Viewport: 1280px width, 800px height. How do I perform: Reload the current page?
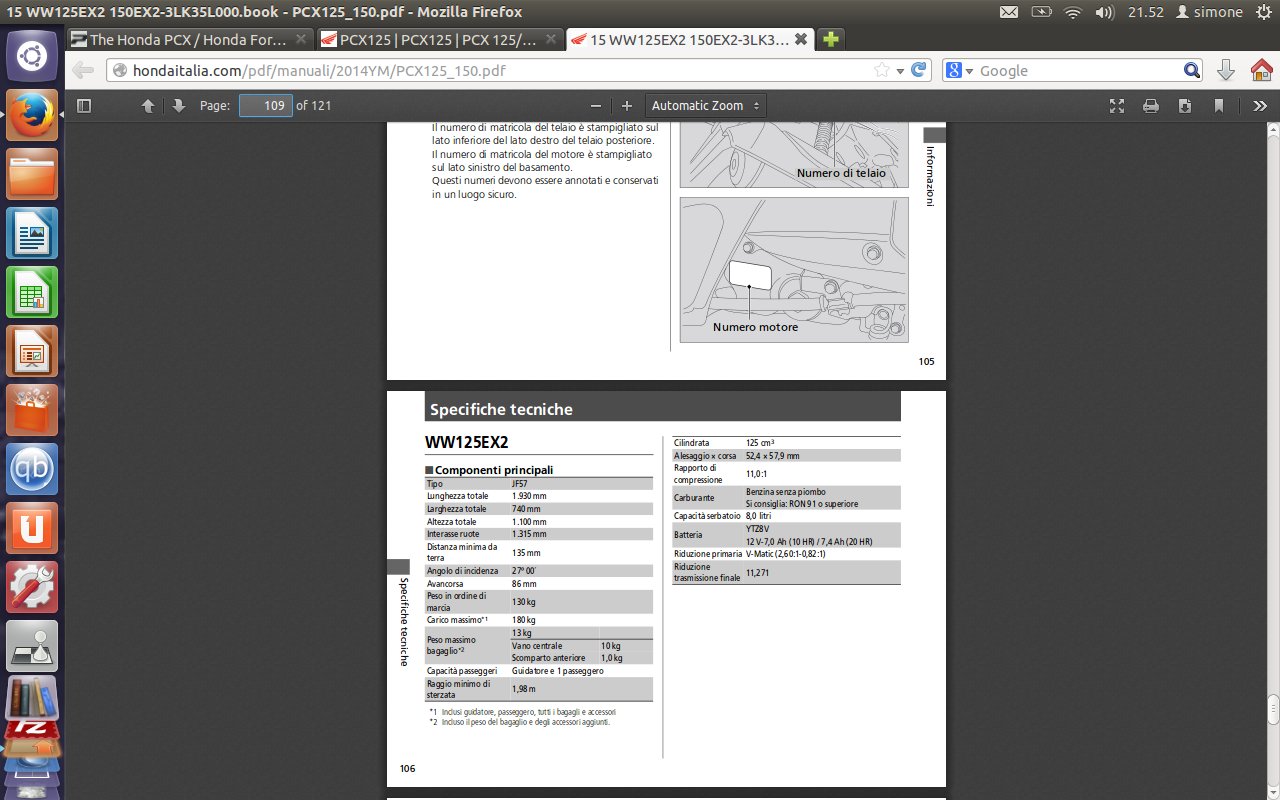pyautogui.click(x=918, y=71)
